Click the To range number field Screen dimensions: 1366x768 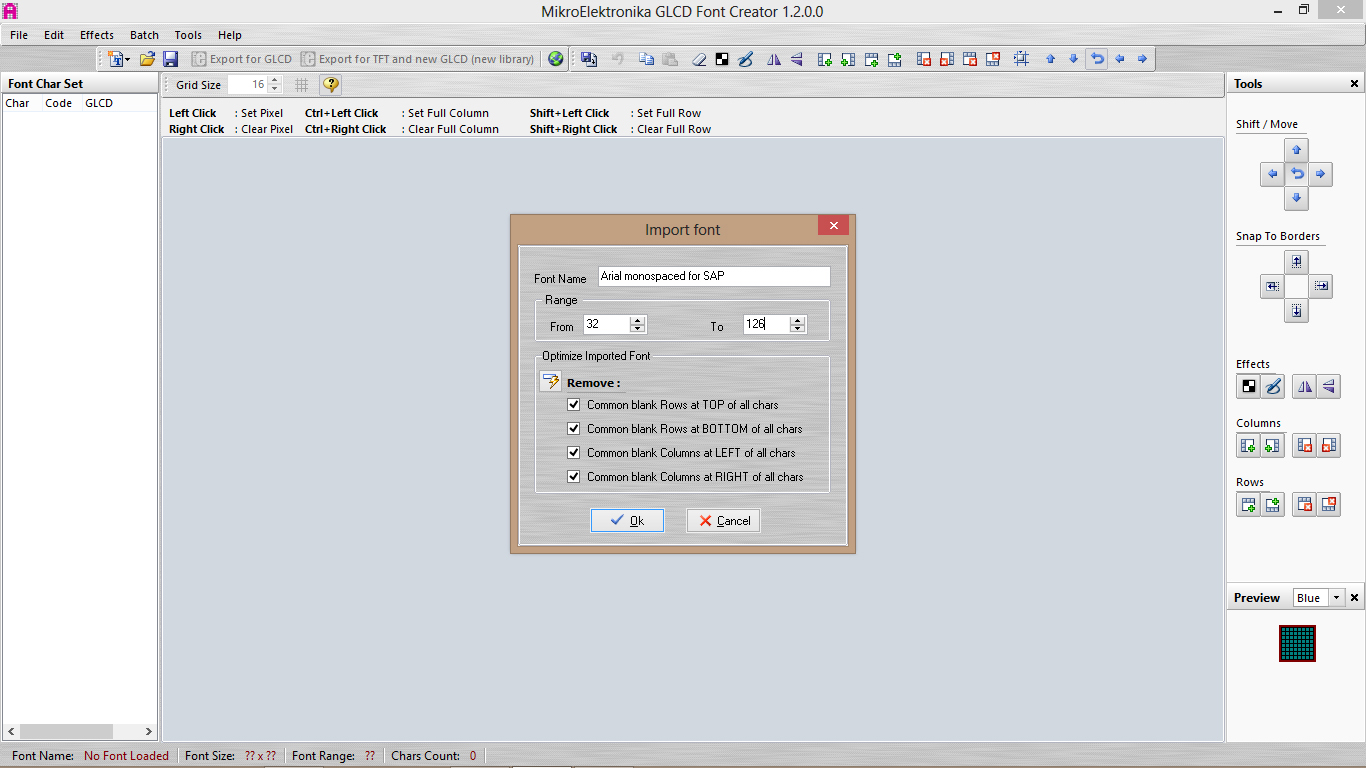point(766,324)
